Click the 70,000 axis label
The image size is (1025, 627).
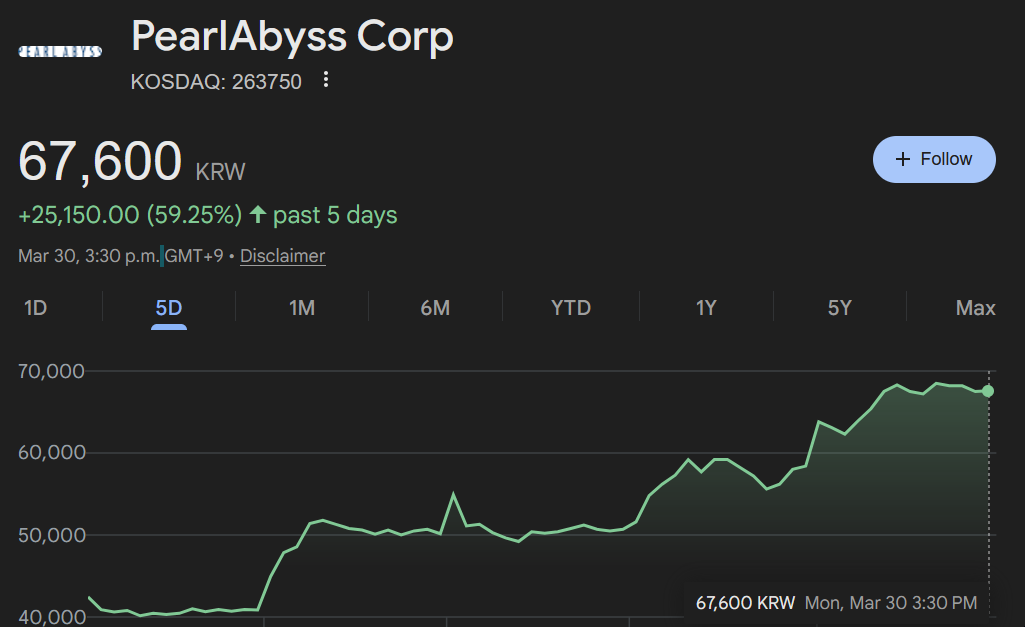(x=52, y=371)
